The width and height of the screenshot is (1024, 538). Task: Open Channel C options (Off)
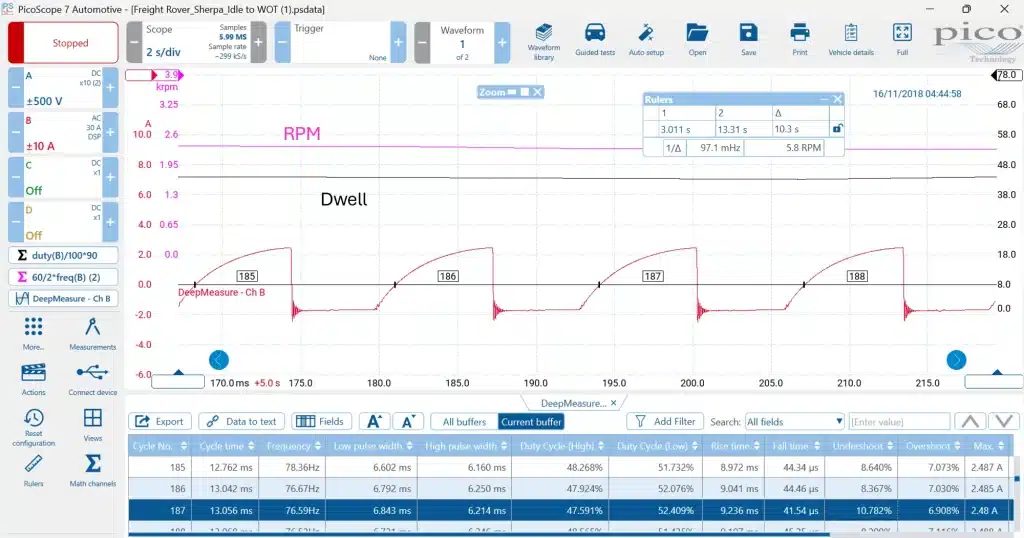[63, 177]
